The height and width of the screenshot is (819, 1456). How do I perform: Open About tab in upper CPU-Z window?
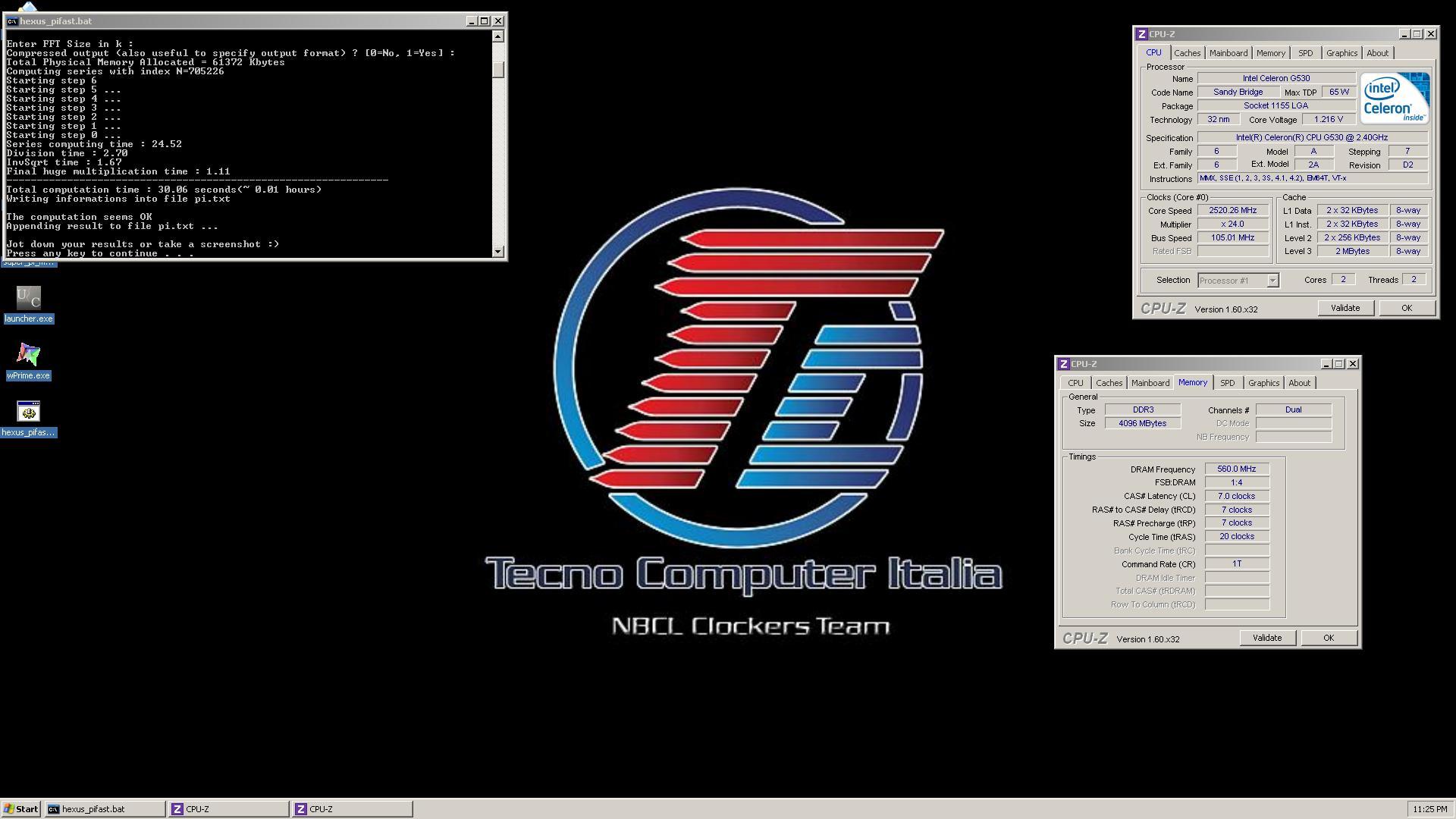[x=1378, y=53]
